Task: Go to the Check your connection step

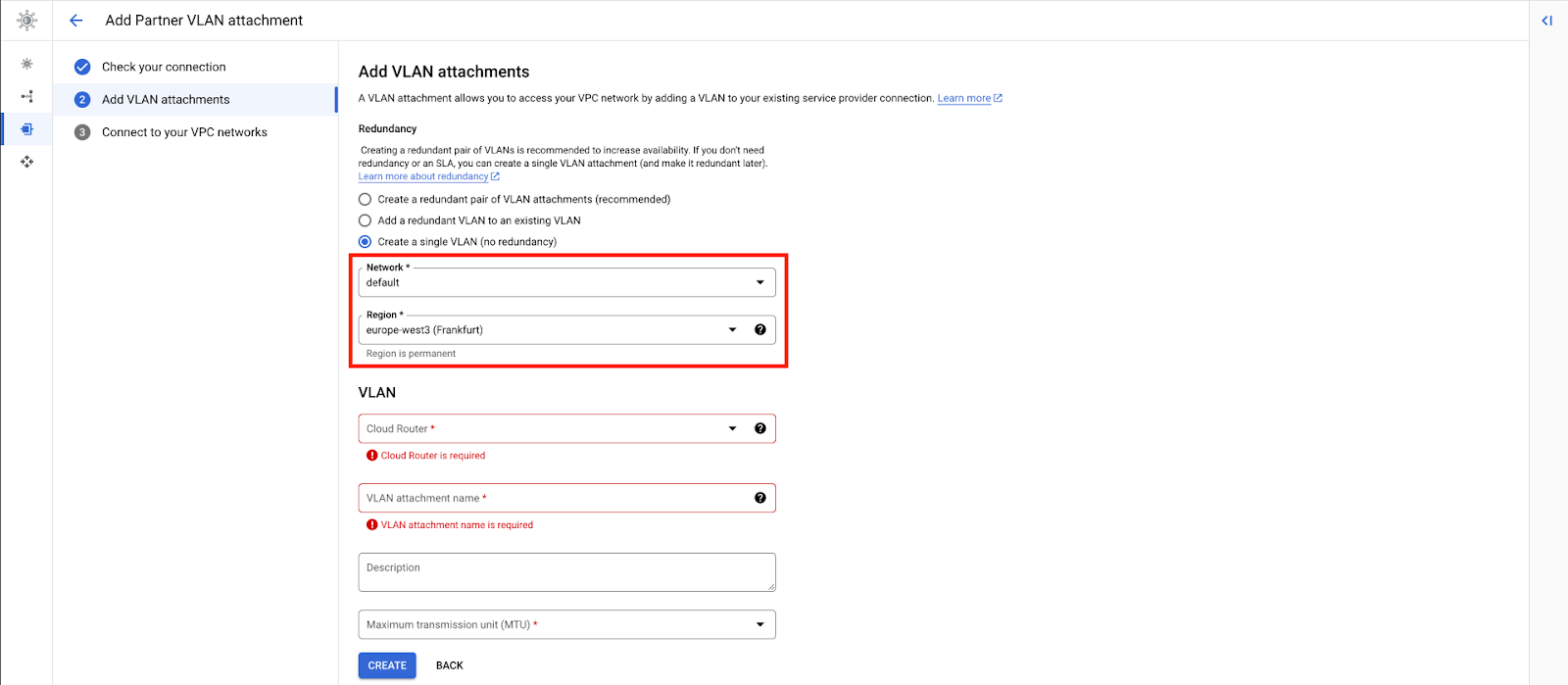Action: tap(164, 67)
